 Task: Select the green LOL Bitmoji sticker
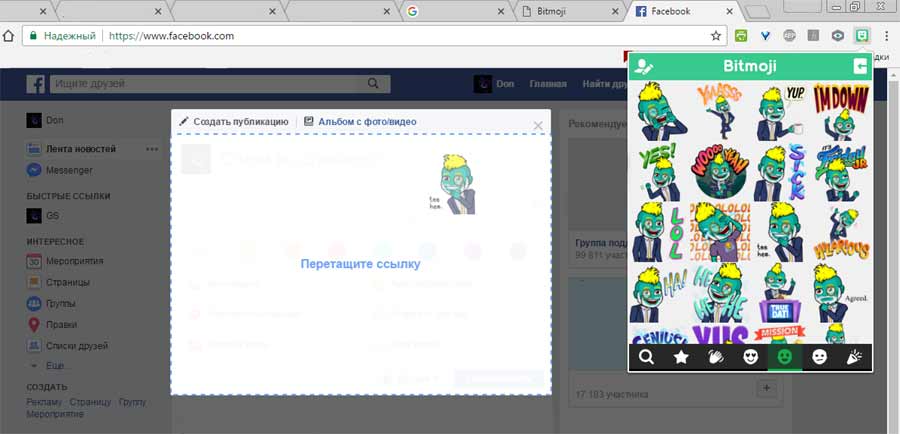tap(659, 232)
